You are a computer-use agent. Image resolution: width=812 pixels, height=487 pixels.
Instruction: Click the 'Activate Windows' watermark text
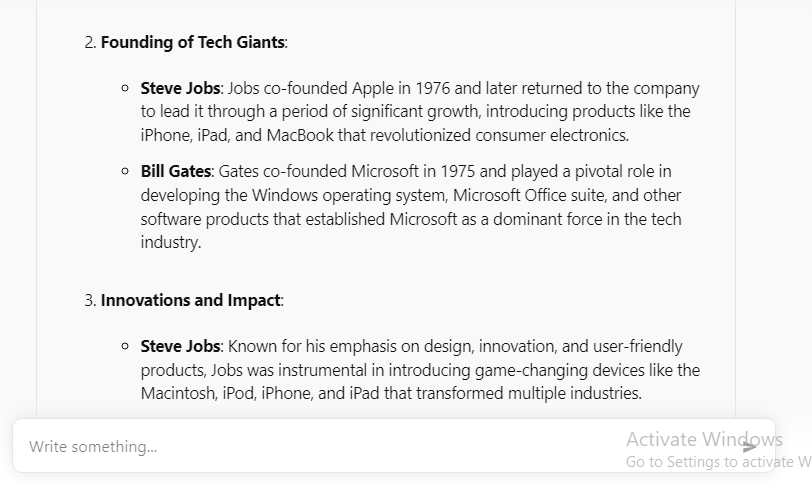pyautogui.click(x=704, y=439)
